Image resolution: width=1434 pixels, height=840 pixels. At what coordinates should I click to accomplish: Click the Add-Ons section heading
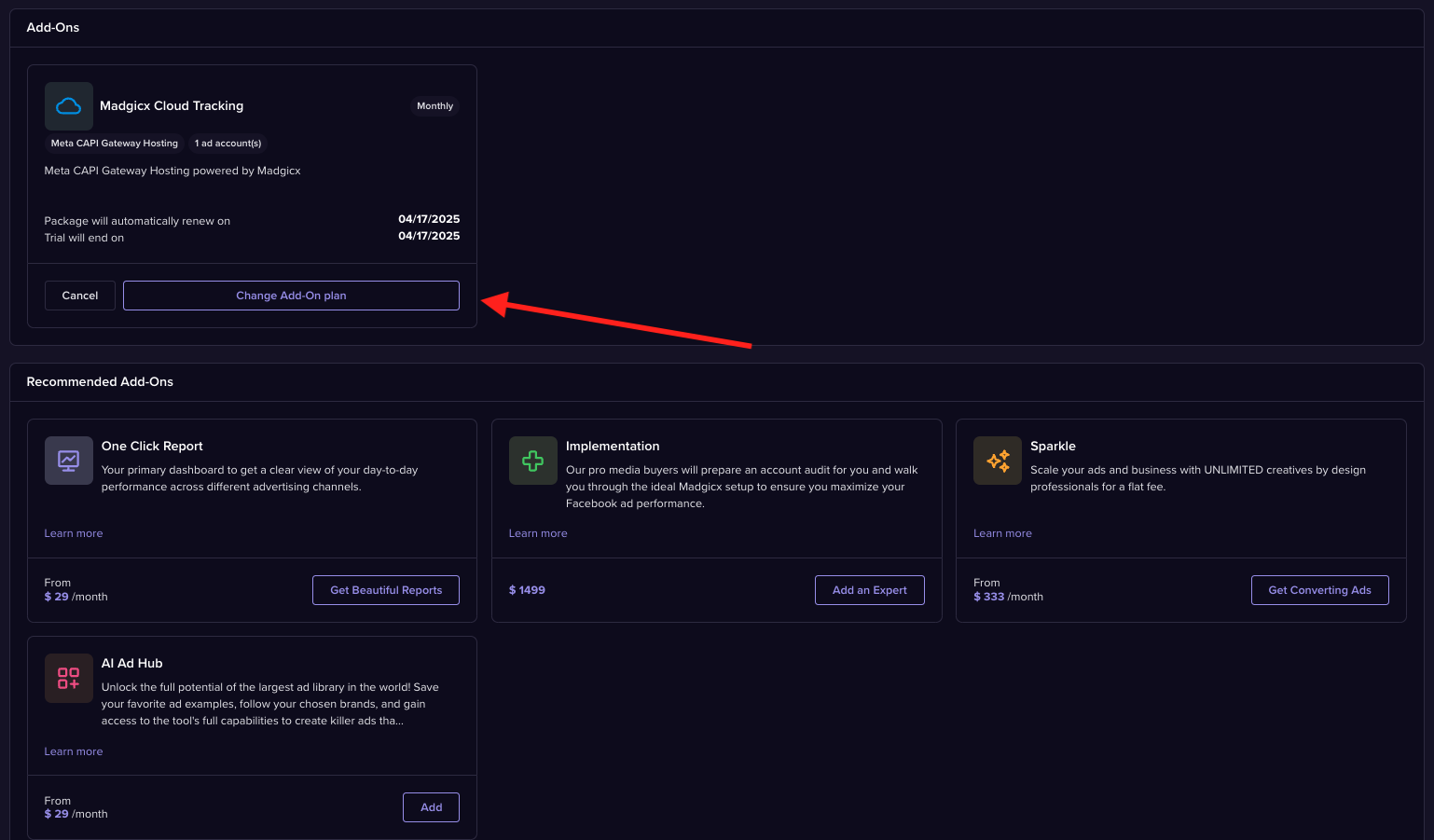coord(53,28)
